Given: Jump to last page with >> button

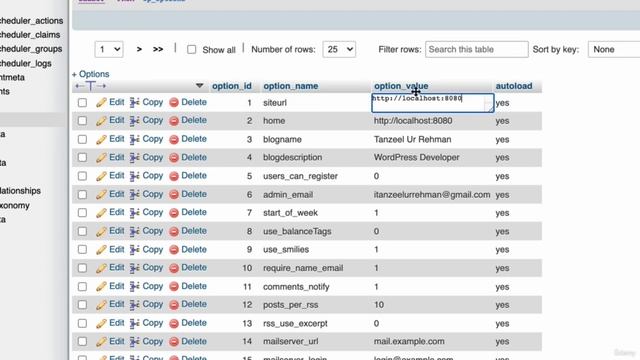Looking at the screenshot, I should coord(158,49).
